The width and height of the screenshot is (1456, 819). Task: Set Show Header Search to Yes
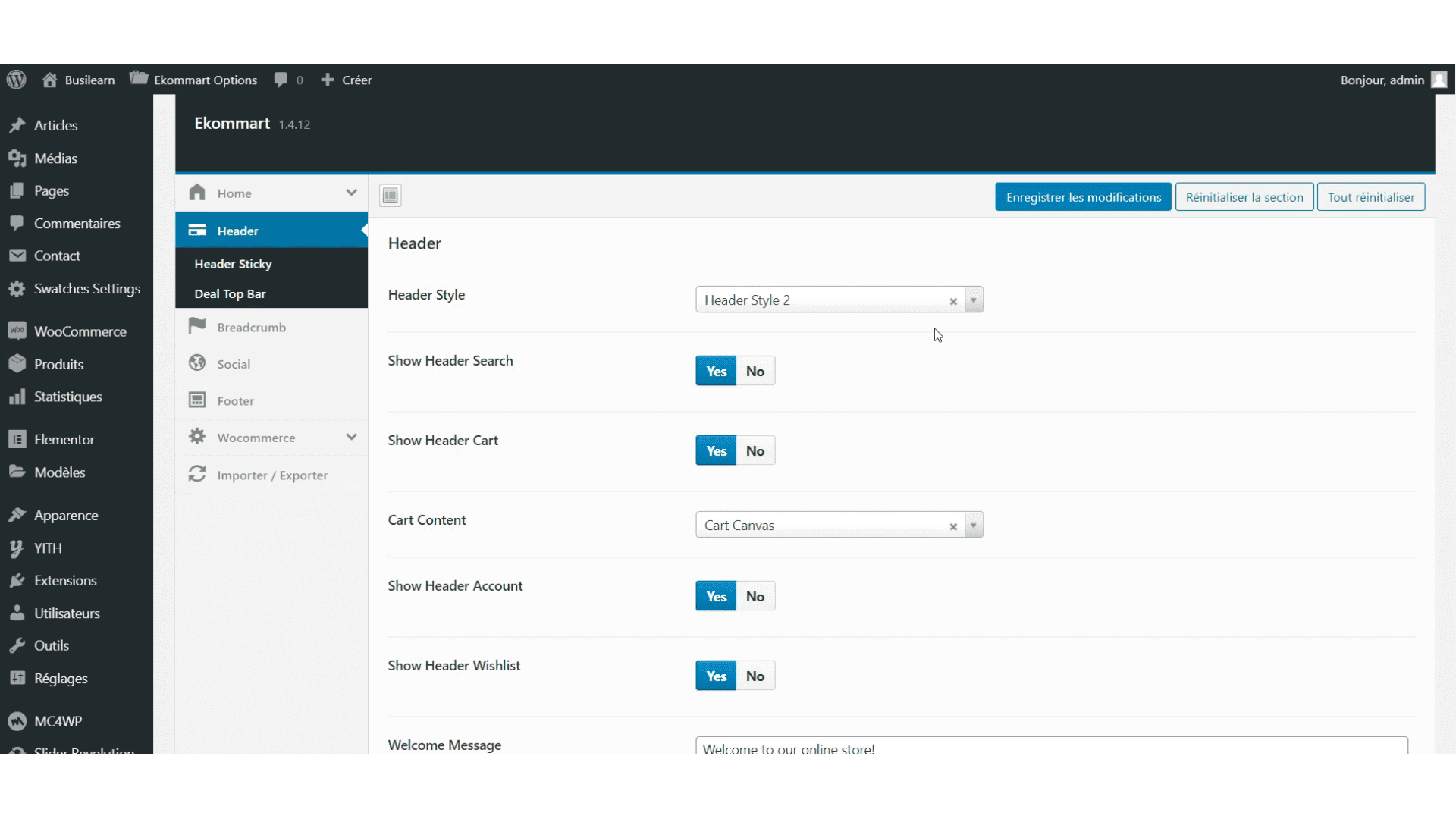tap(716, 371)
